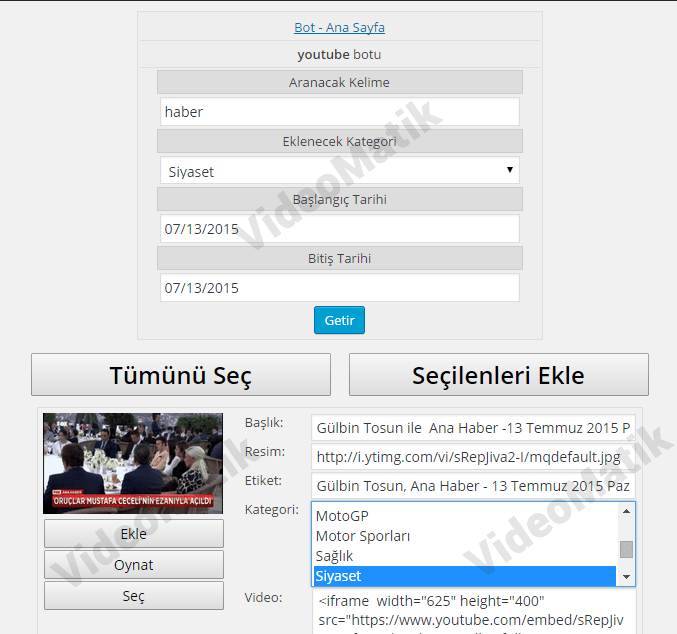Image resolution: width=677 pixels, height=634 pixels.
Task: Click the Başlık field with Gülbin Tosun title
Action: point(473,428)
